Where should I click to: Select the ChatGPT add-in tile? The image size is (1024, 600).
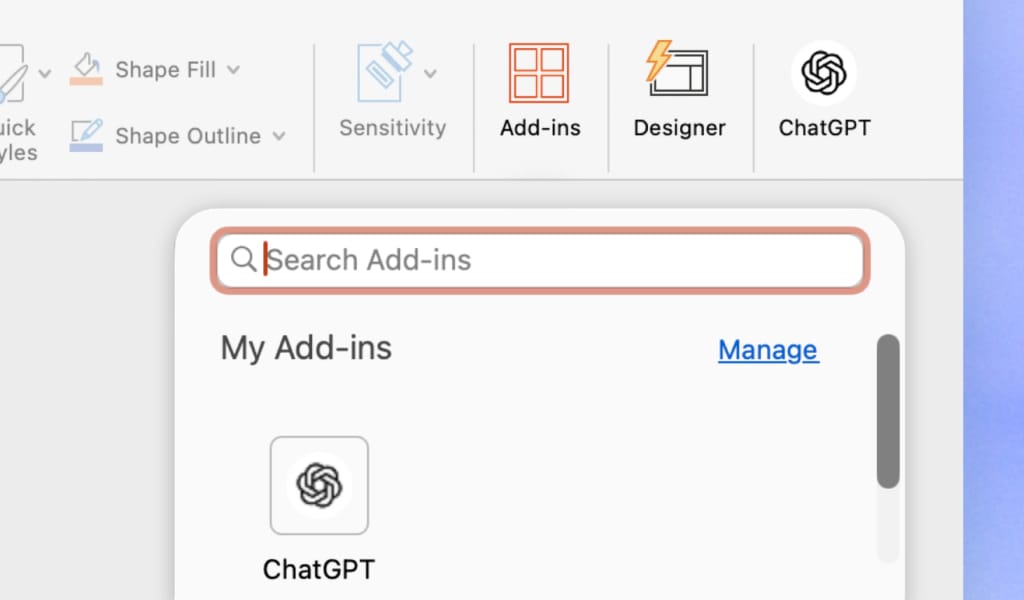tap(319, 485)
